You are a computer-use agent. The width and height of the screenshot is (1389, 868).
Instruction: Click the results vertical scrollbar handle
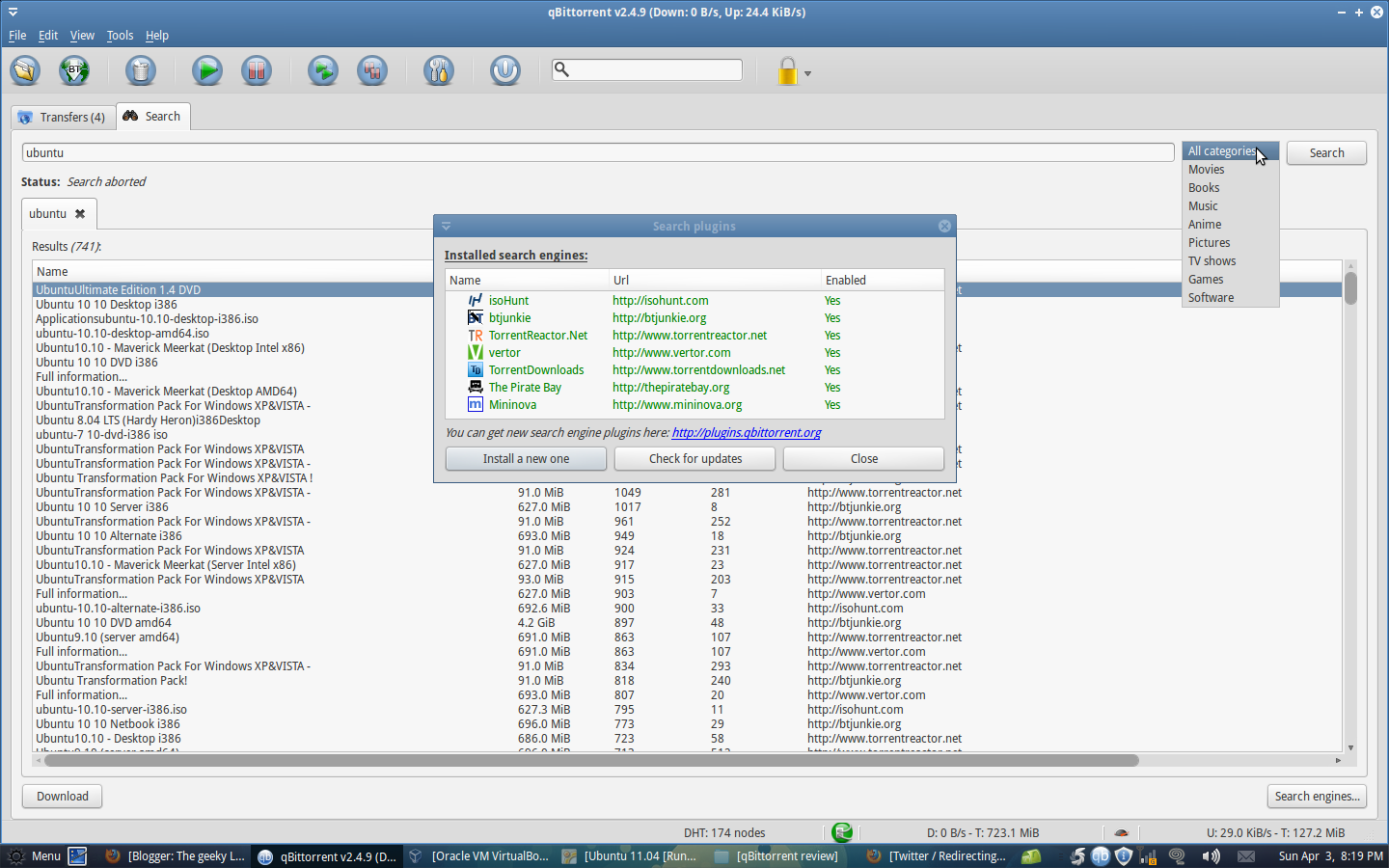tap(1350, 287)
